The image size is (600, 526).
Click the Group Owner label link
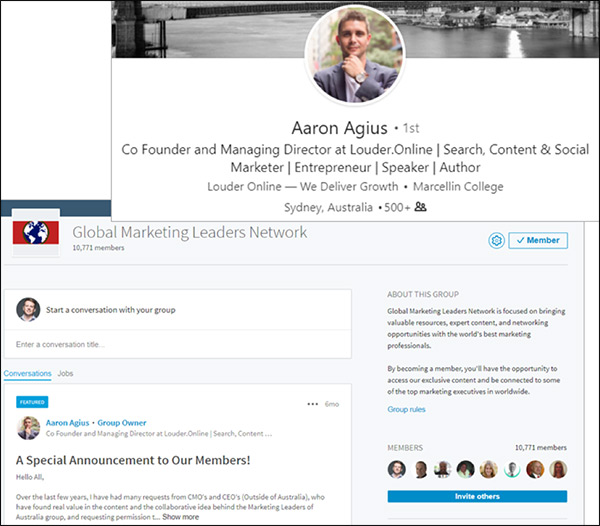(122, 423)
